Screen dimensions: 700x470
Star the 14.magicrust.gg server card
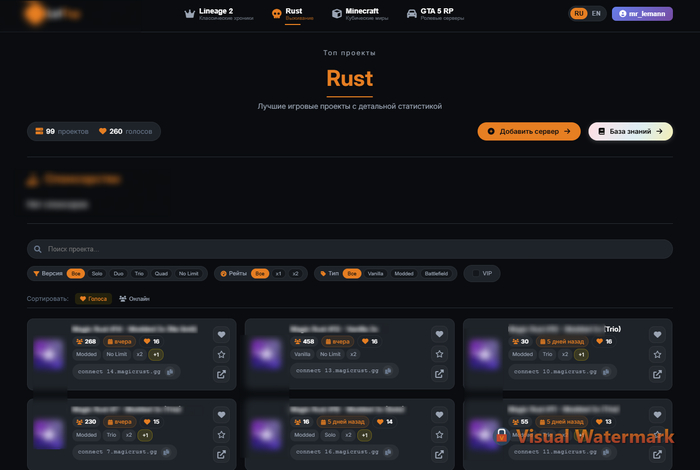click(221, 354)
